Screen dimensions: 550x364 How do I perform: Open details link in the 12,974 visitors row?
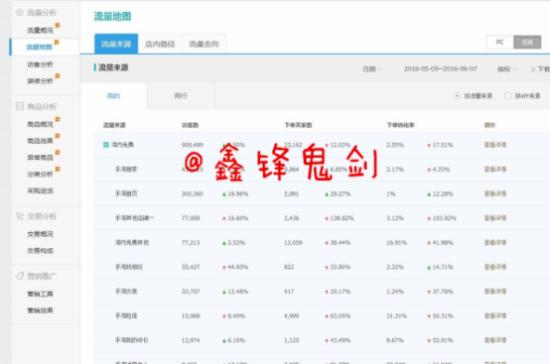tap(495, 340)
